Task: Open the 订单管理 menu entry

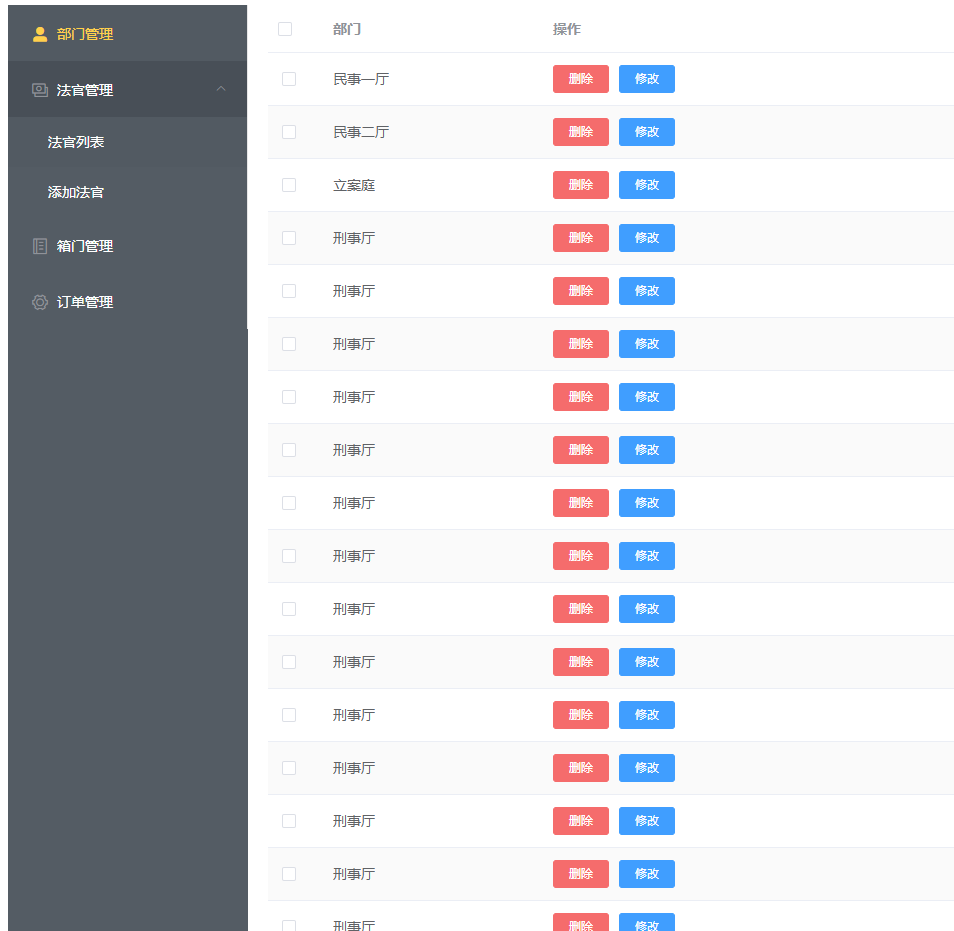Action: (x=85, y=302)
